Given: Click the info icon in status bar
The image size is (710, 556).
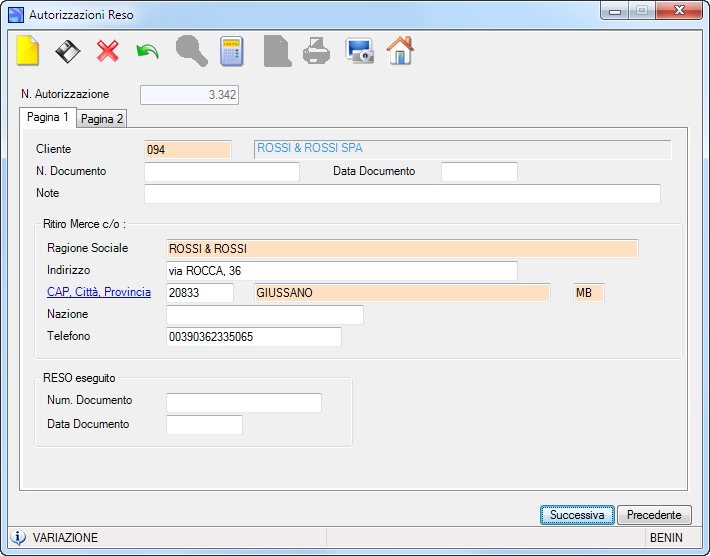Looking at the screenshot, I should 18,537.
